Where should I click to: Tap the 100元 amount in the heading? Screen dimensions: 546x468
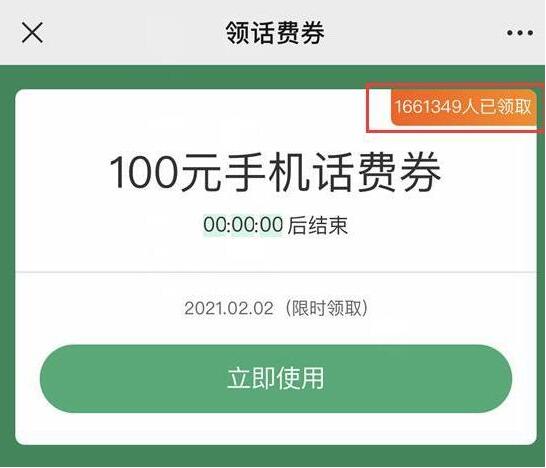point(165,173)
